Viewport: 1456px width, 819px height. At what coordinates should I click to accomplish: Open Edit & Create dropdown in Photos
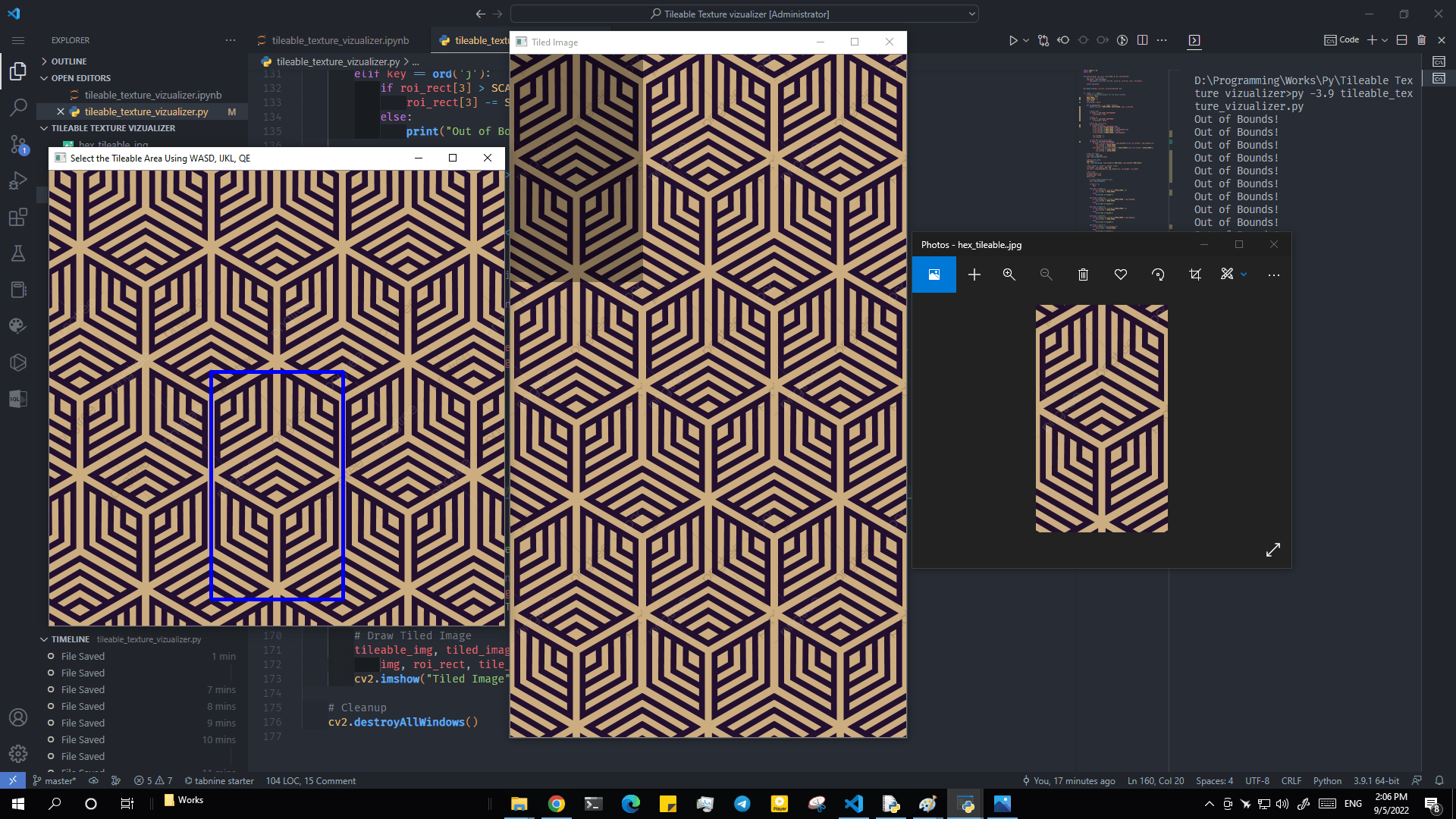(1234, 275)
